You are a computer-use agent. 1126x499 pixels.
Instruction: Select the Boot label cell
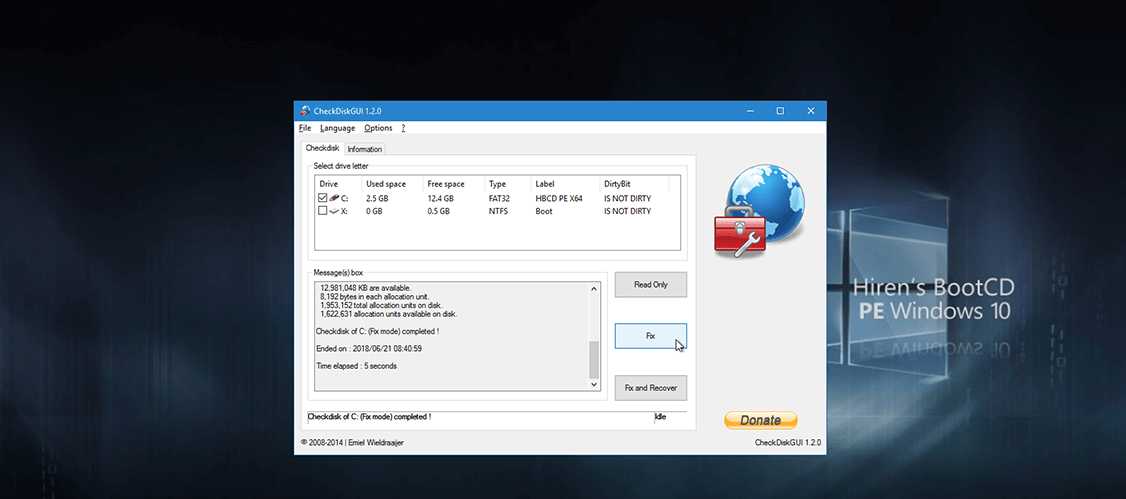click(x=544, y=211)
